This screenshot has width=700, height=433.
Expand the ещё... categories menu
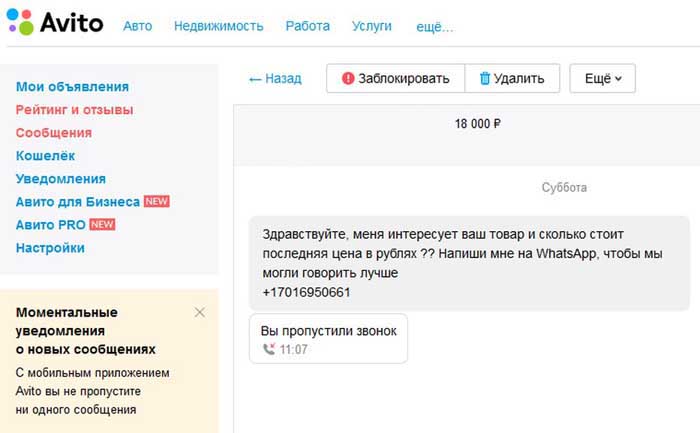pyautogui.click(x=434, y=27)
